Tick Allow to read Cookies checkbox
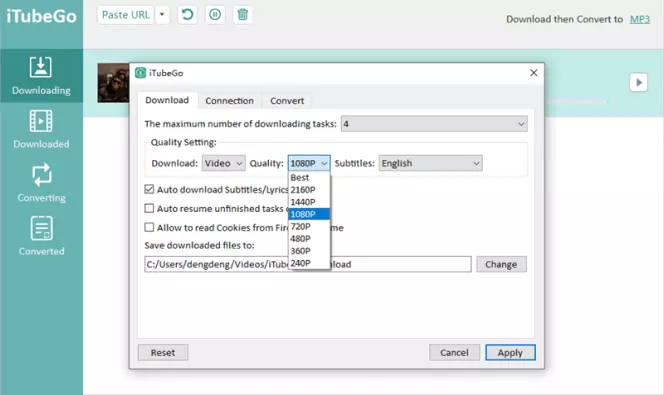The image size is (664, 395). click(x=149, y=227)
